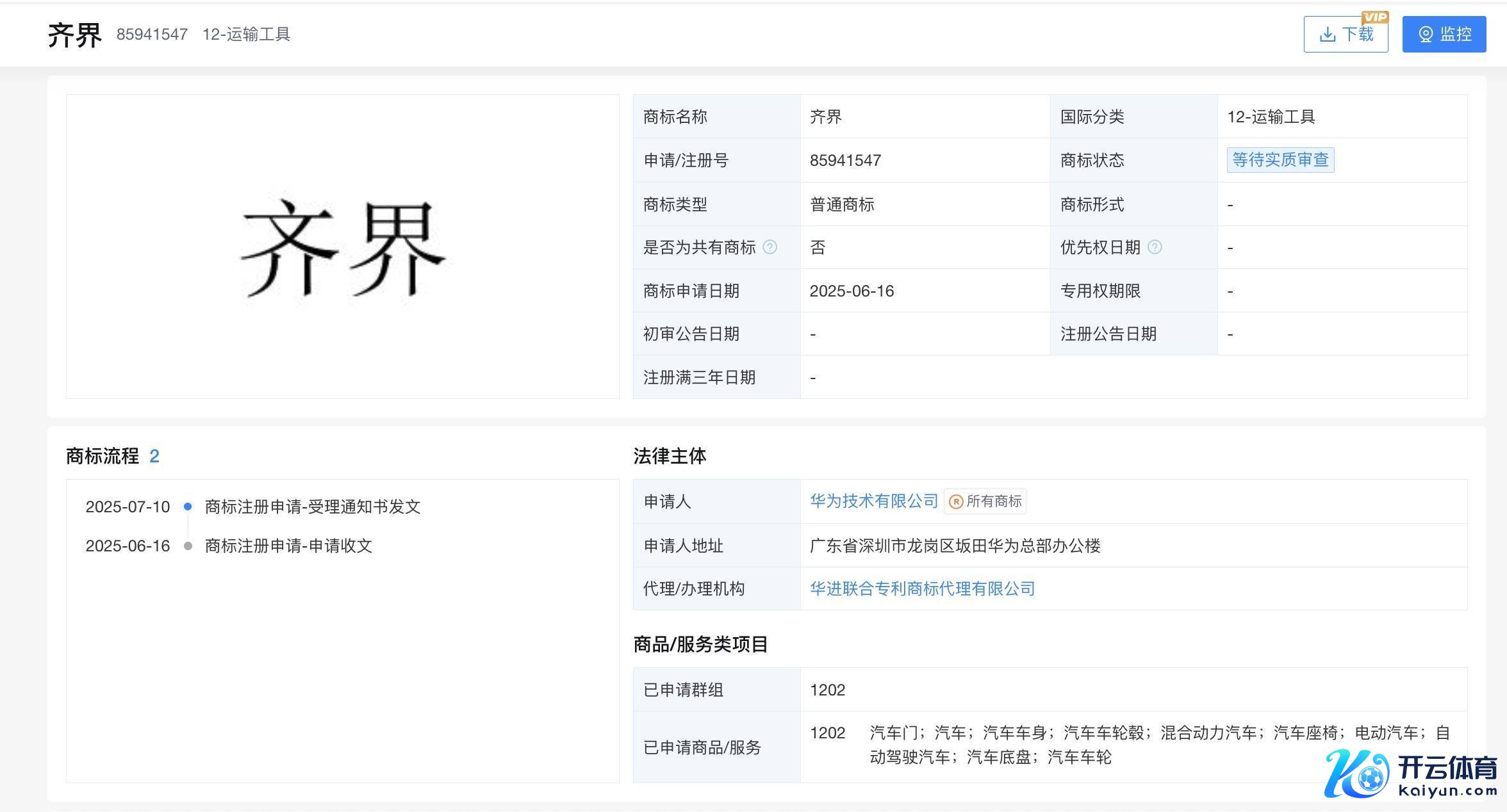The height and width of the screenshot is (812, 1507).
Task: Click gray timeline dot for 2025-06-16
Action: [x=188, y=546]
